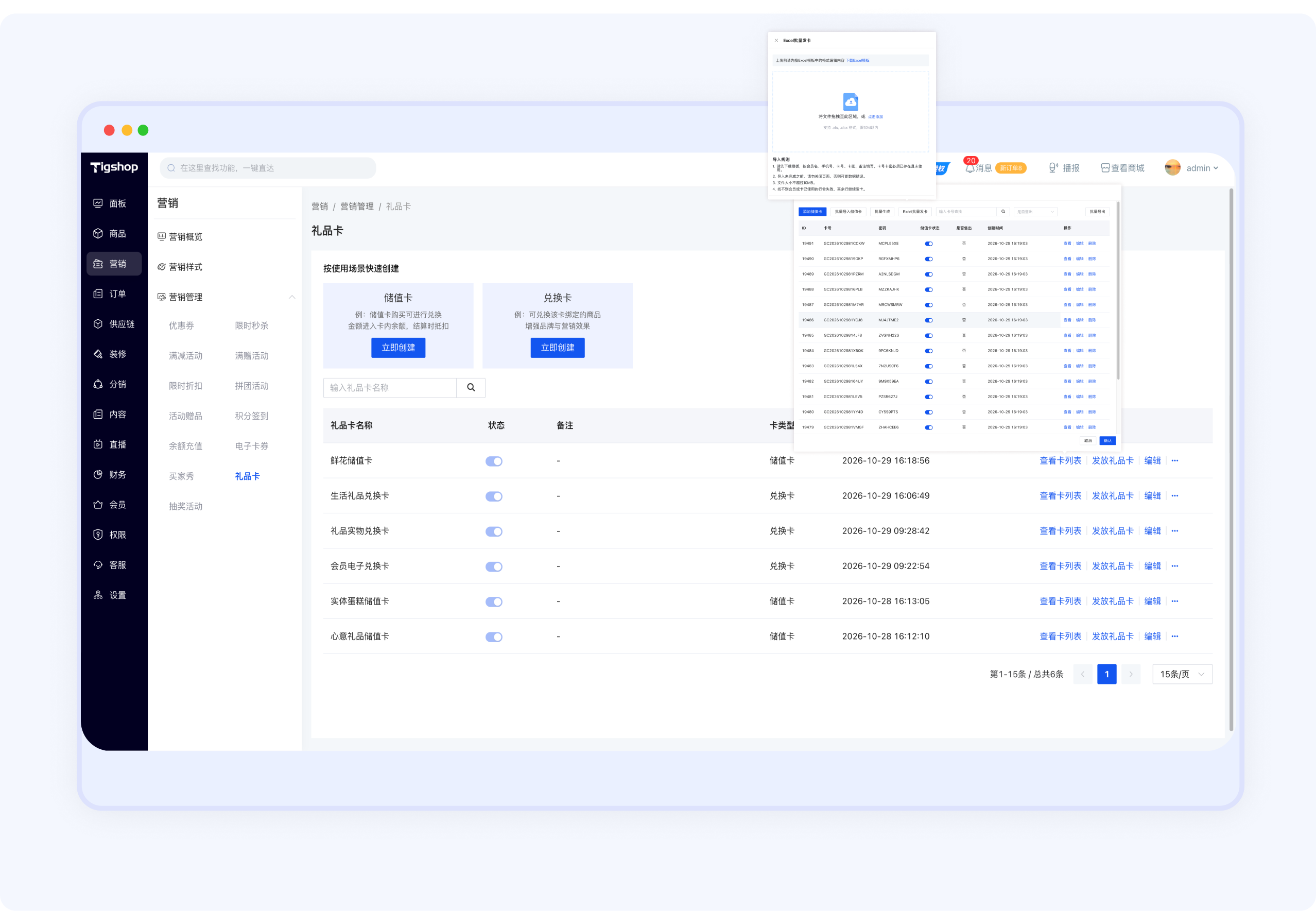This screenshot has height=911, width=1316.
Task: Toggle card status for ID 19491
Action: pyautogui.click(x=928, y=244)
